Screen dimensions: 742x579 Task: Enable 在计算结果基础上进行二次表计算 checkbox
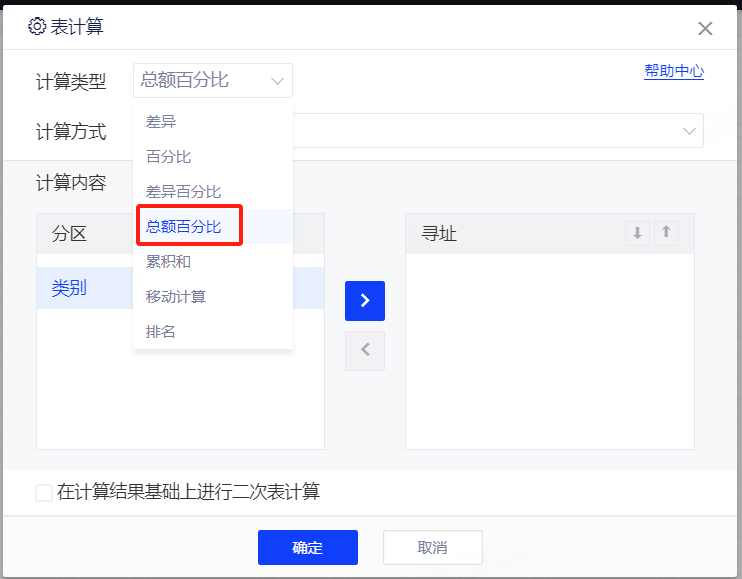click(x=44, y=492)
